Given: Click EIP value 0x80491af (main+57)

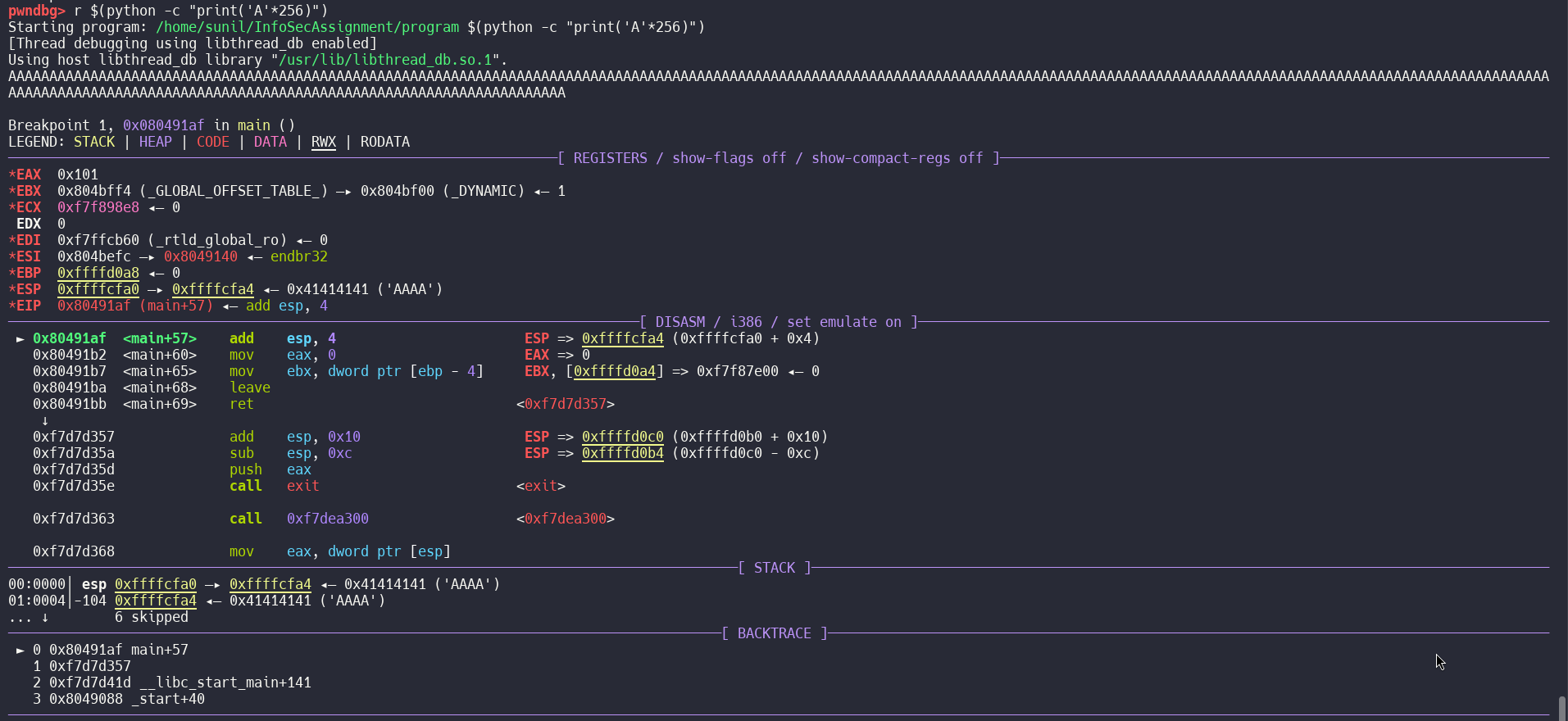Looking at the screenshot, I should (135, 306).
